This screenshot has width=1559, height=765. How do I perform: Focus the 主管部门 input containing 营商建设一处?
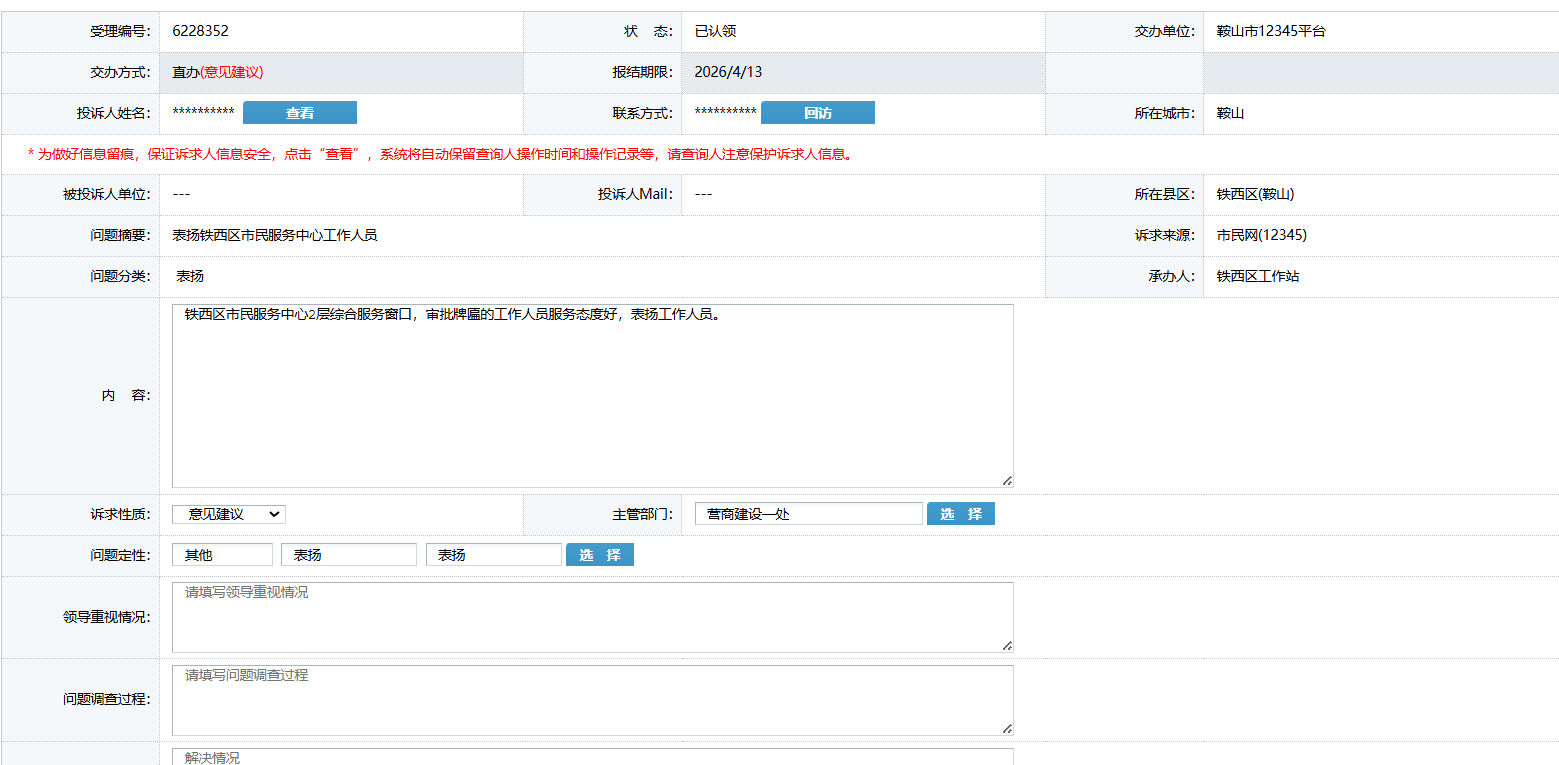tap(807, 514)
